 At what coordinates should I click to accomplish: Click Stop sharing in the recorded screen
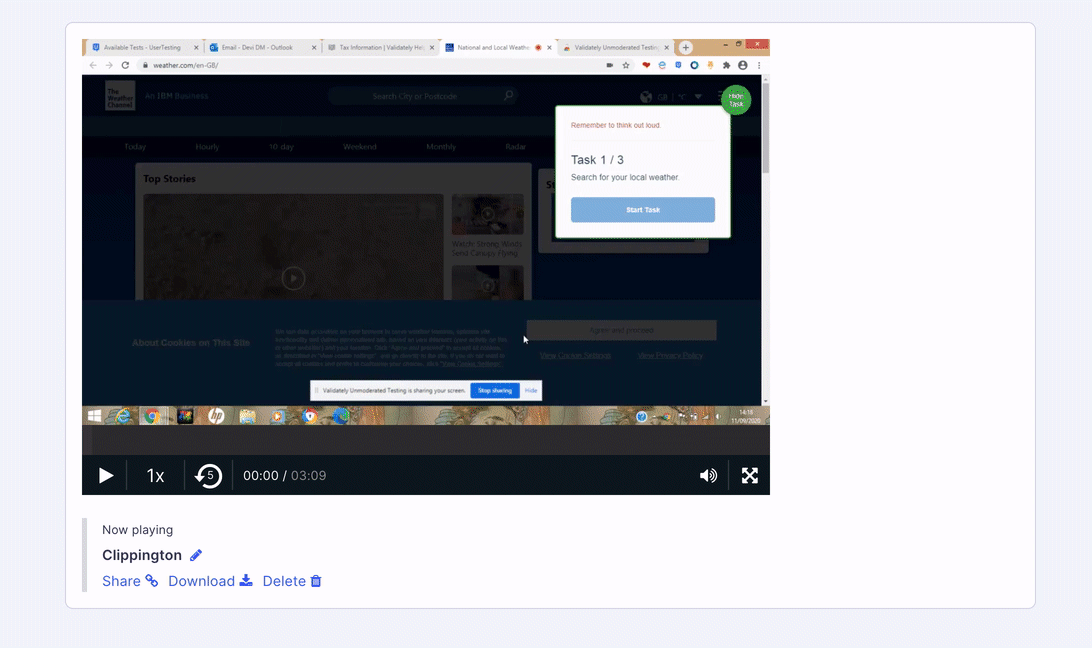coord(495,390)
